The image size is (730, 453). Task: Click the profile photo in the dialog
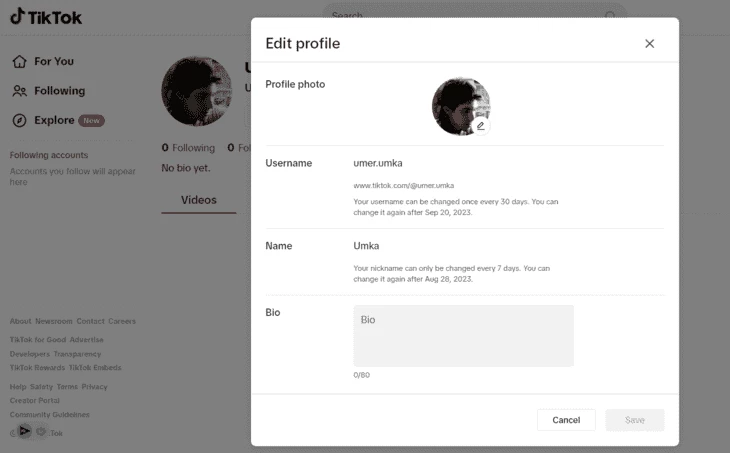(x=461, y=107)
